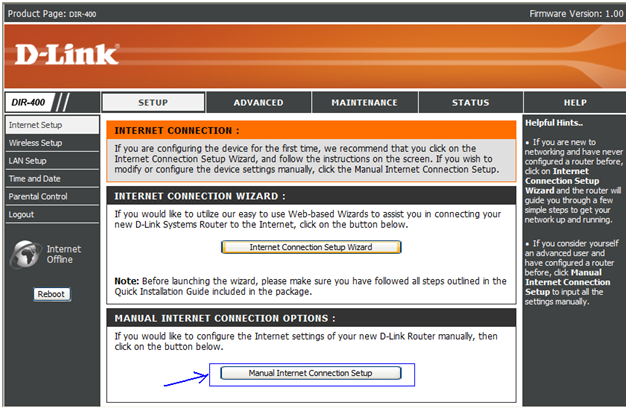The height and width of the screenshot is (410, 628).
Task: Switch to the ADVANCED tab
Action: tap(258, 102)
